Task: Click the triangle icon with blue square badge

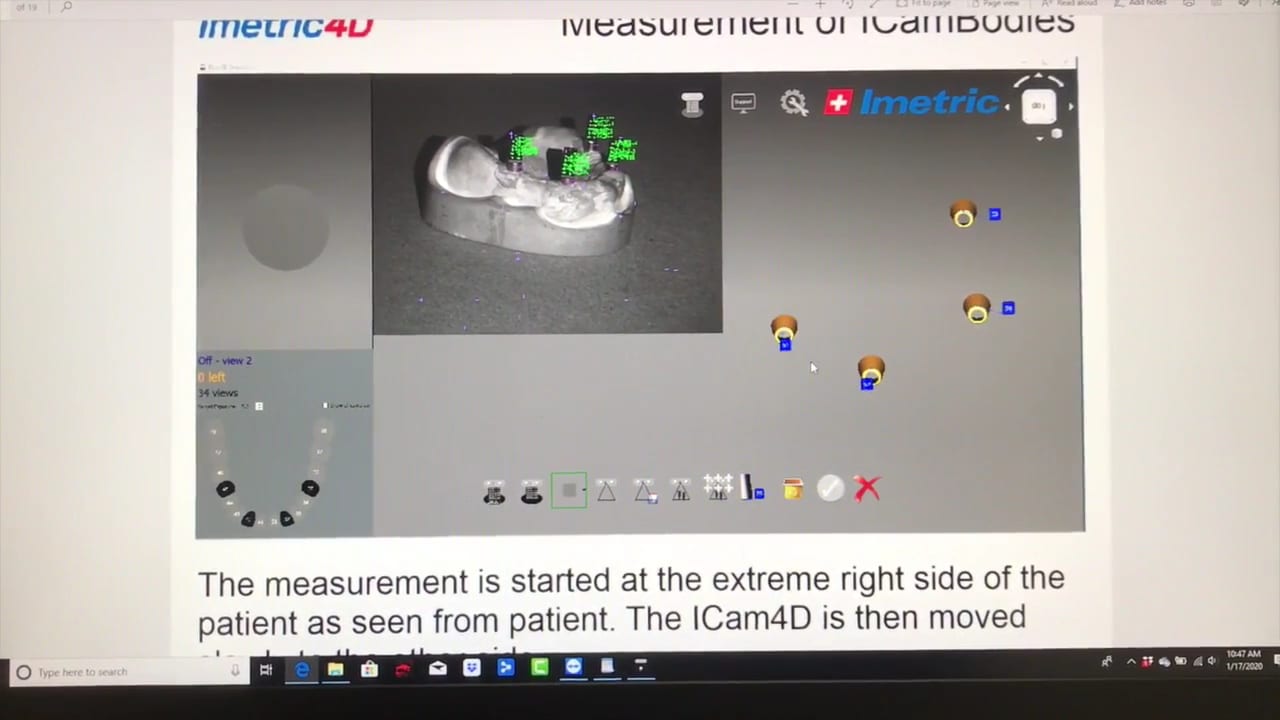Action: point(645,490)
